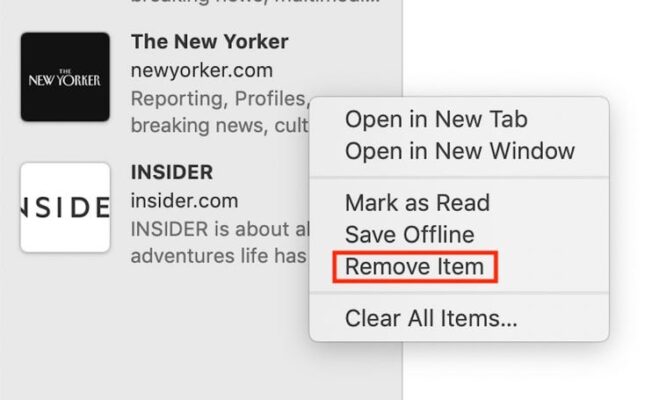The height and width of the screenshot is (400, 659).
Task: Click the INSIDER logo thumbnail
Action: click(65, 208)
